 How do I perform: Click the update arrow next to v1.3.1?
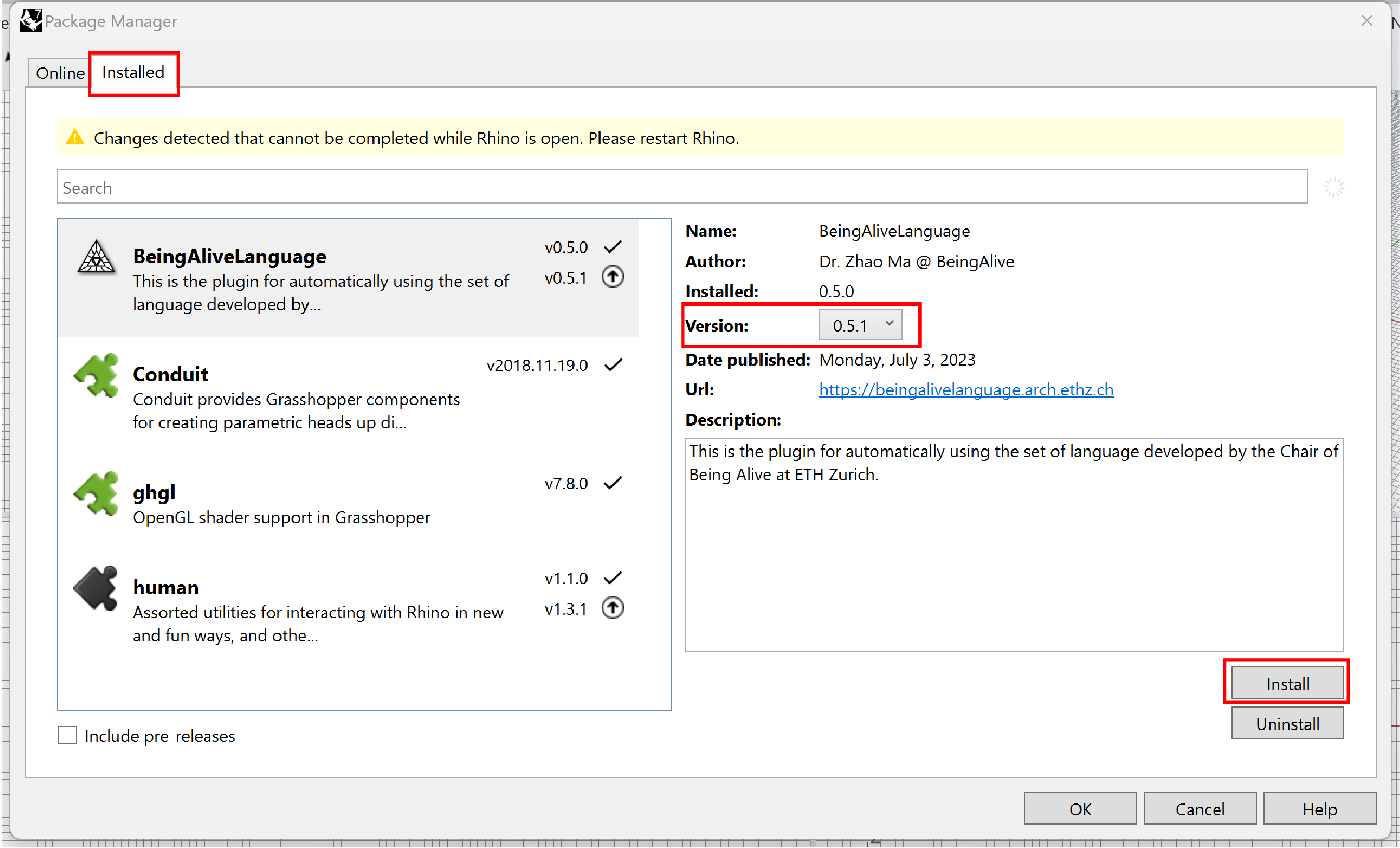[612, 608]
